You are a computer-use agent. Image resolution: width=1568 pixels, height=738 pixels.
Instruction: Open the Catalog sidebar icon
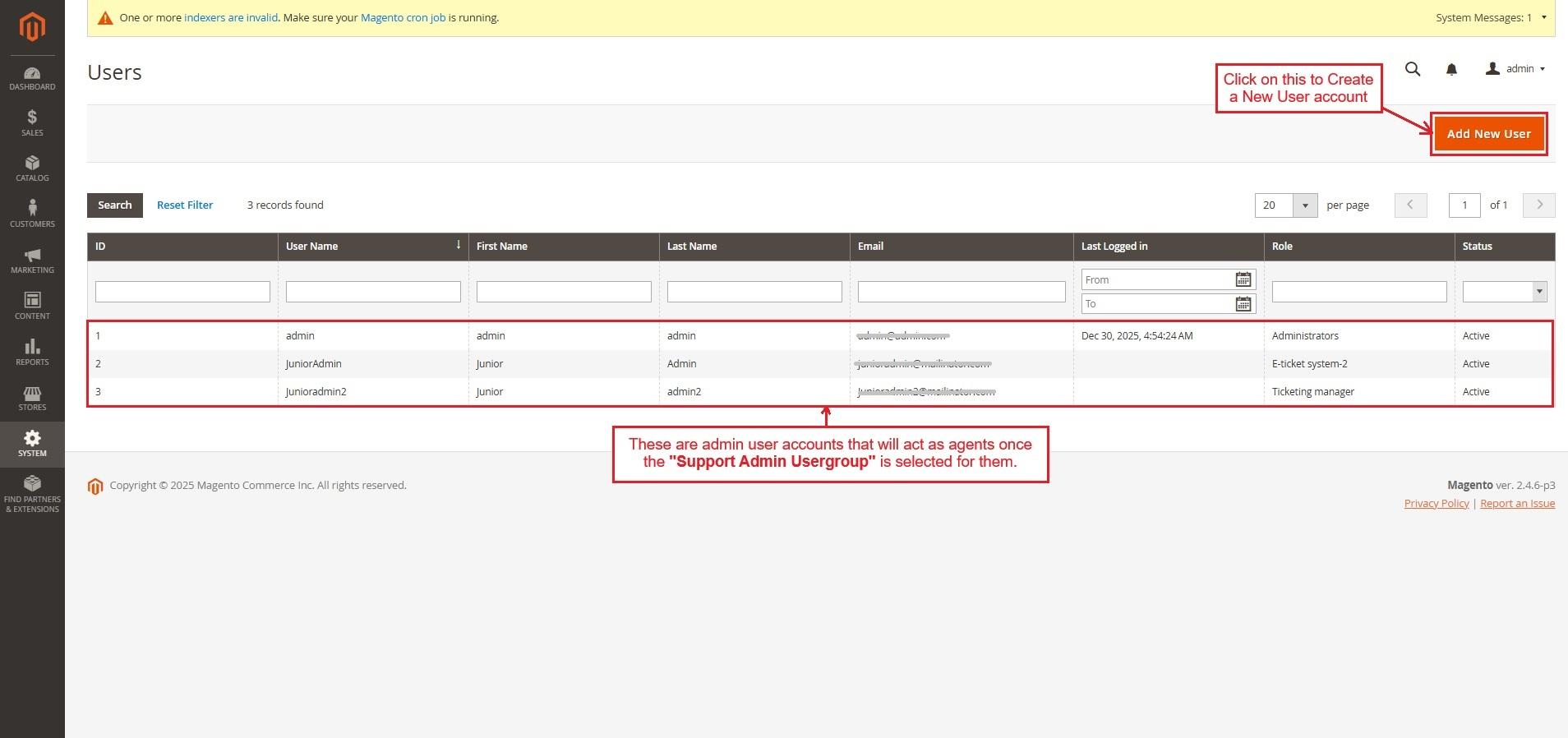[32, 168]
